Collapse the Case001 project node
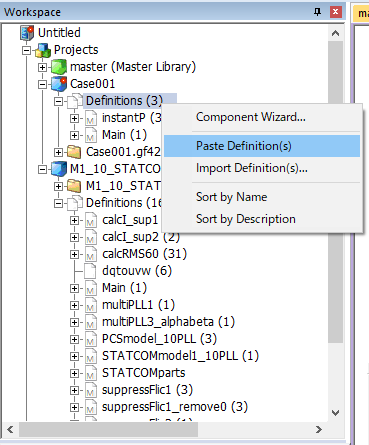Image resolution: width=369 pixels, height=445 pixels. [x=42, y=84]
